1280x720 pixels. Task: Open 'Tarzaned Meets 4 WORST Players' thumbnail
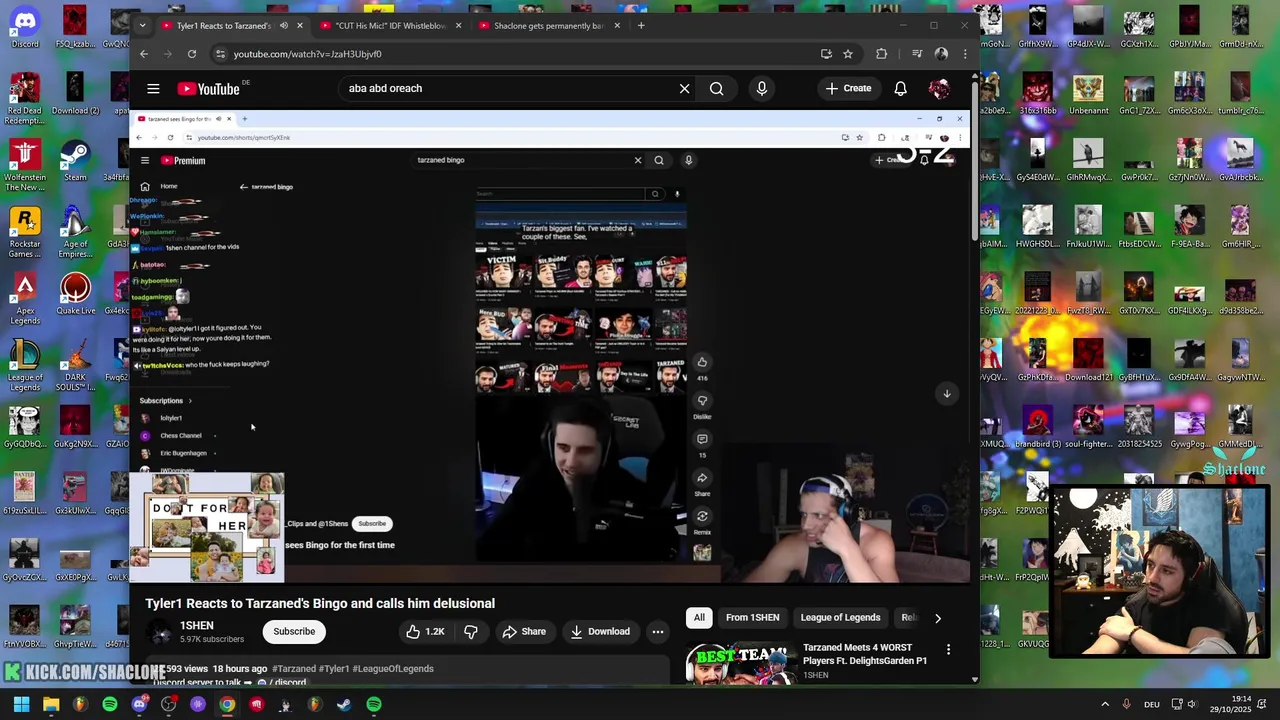point(741,664)
